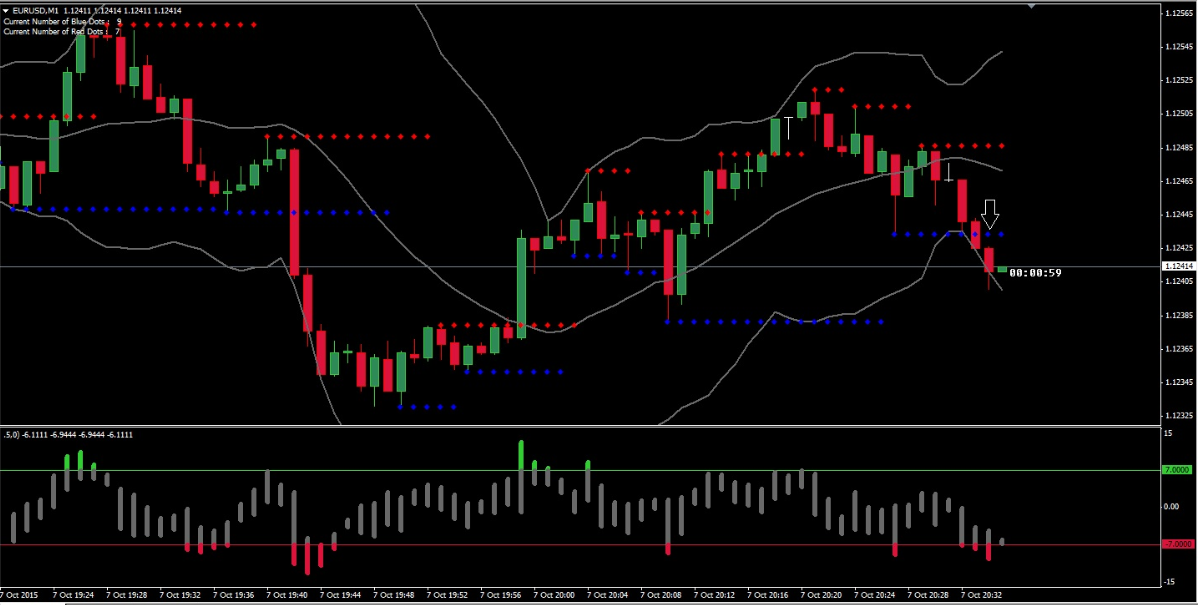The image size is (1198, 605).
Task: Click the 1.12345 price scale label
Action: 1179,383
